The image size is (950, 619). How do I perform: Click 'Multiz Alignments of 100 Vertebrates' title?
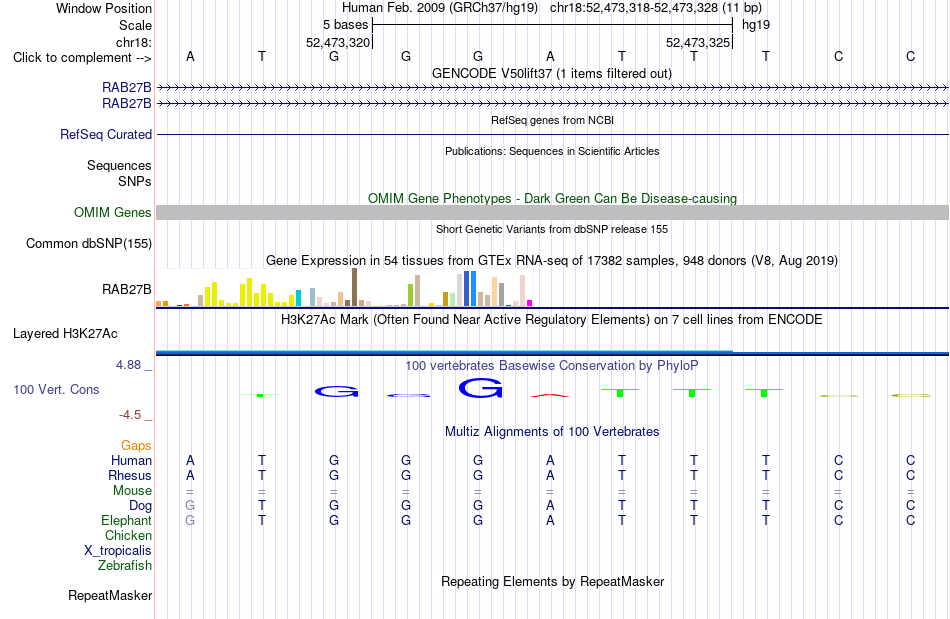click(x=552, y=431)
